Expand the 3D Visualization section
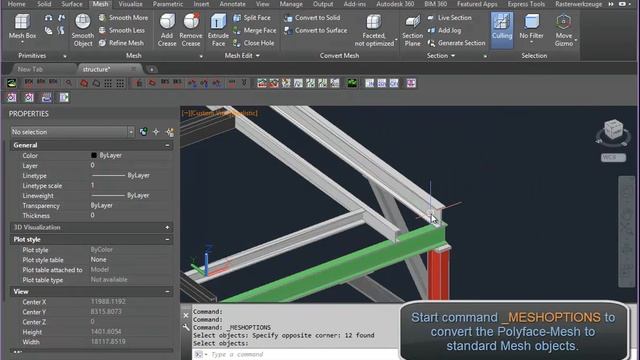Image resolution: width=640 pixels, height=360 pixels. coord(167,227)
